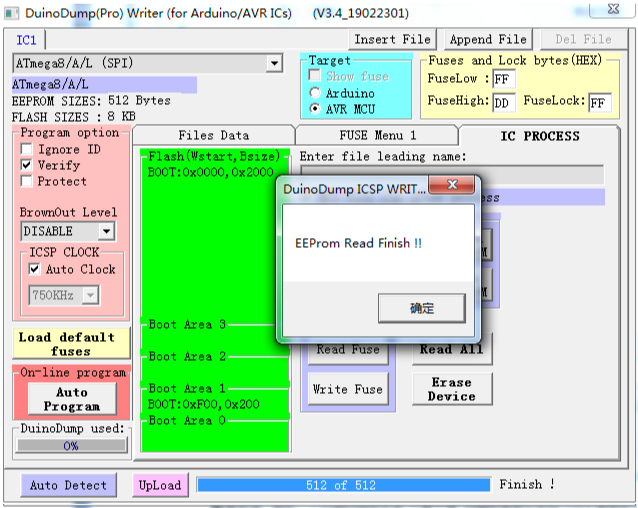Close the DuinoDump Writer main window
The width and height of the screenshot is (638, 508).
tap(613, 9)
